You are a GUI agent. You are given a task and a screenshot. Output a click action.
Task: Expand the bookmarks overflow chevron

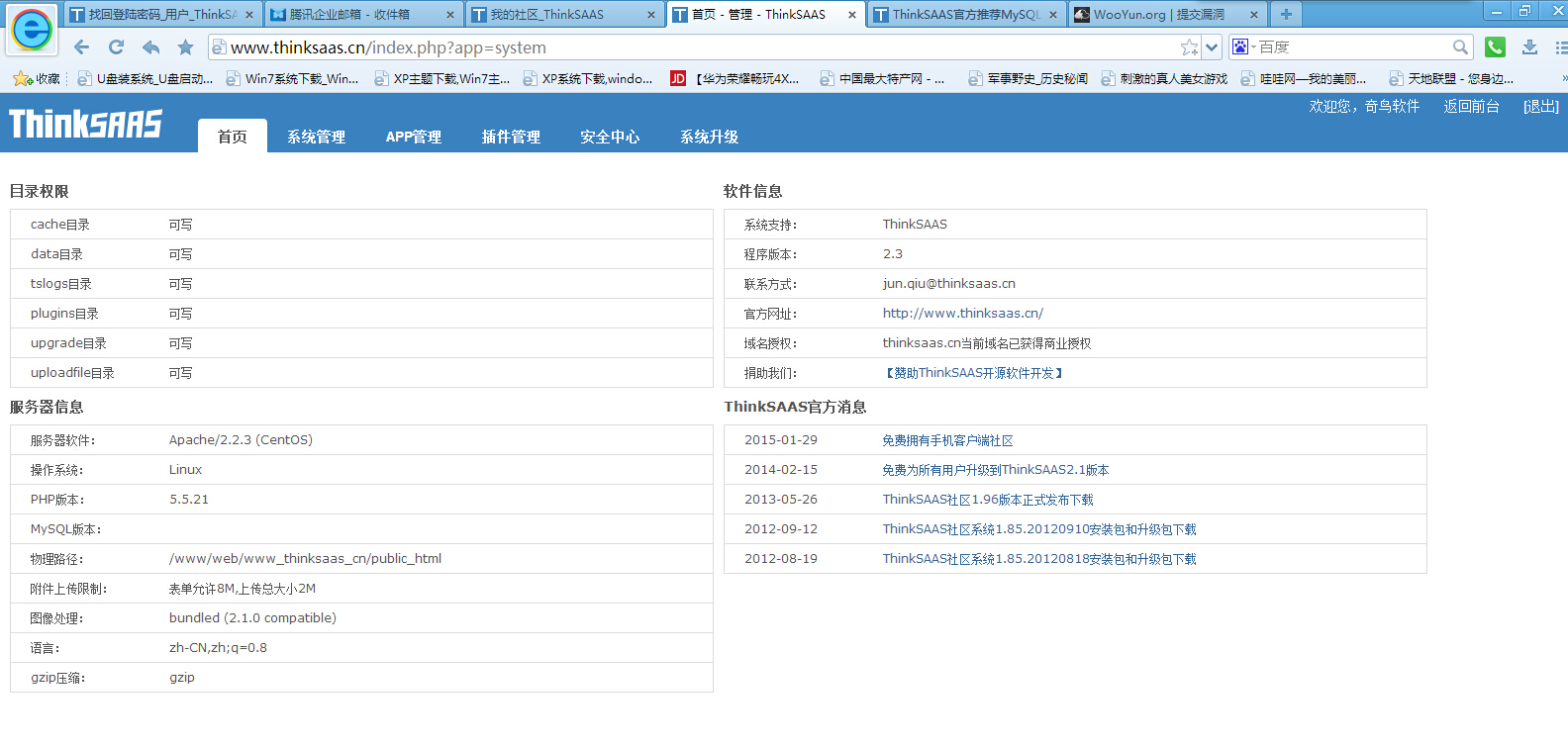tap(1564, 78)
